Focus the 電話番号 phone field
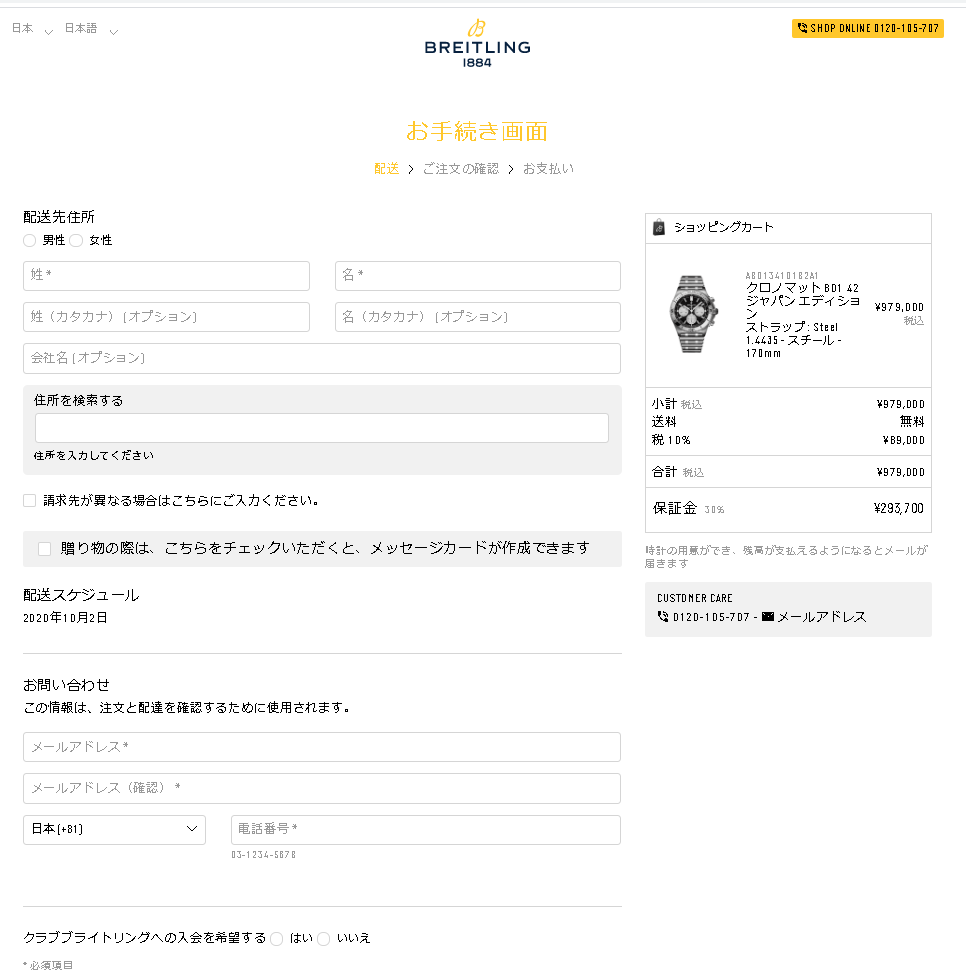 click(x=426, y=830)
